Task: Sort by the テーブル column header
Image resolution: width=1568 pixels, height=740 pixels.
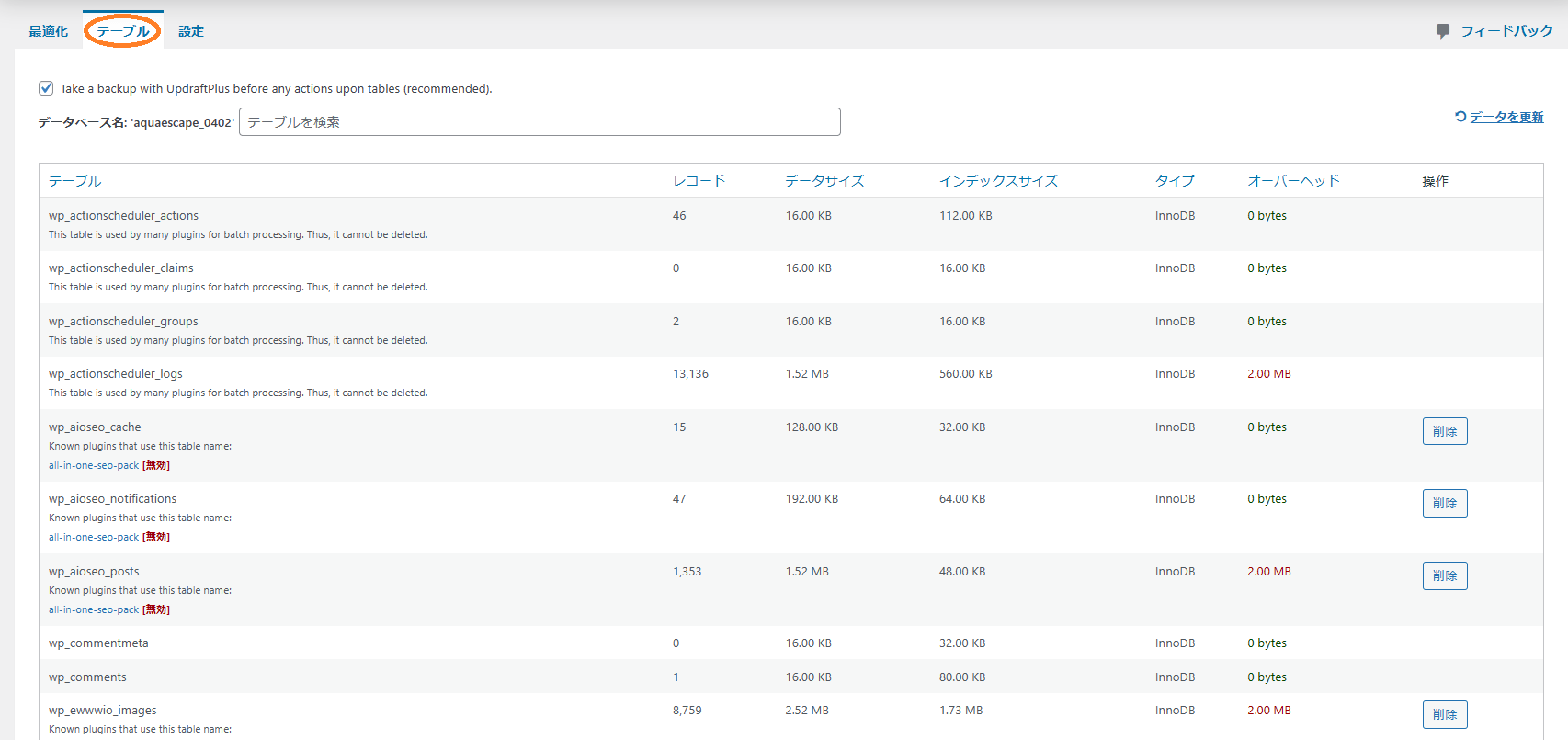Action: [x=74, y=181]
